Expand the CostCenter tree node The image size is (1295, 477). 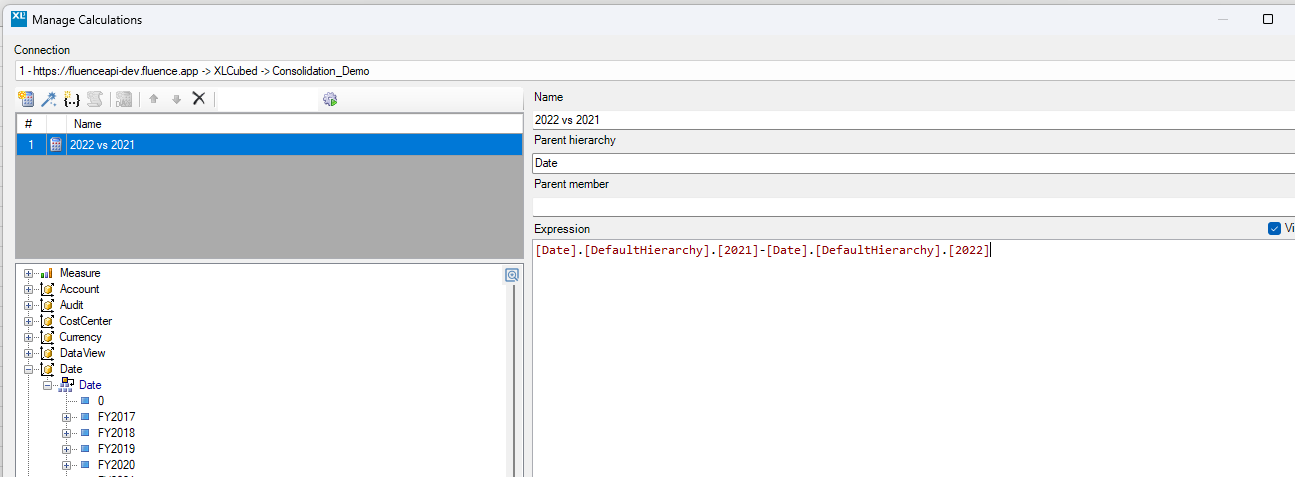click(29, 321)
